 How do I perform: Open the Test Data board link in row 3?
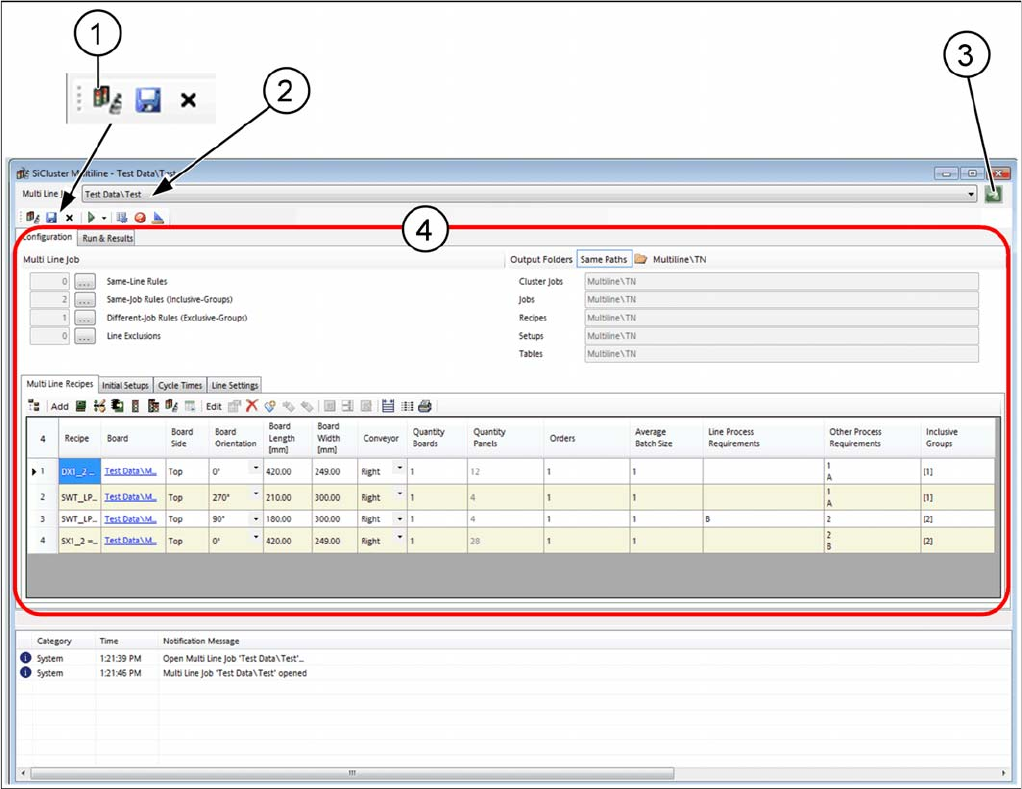(131, 519)
